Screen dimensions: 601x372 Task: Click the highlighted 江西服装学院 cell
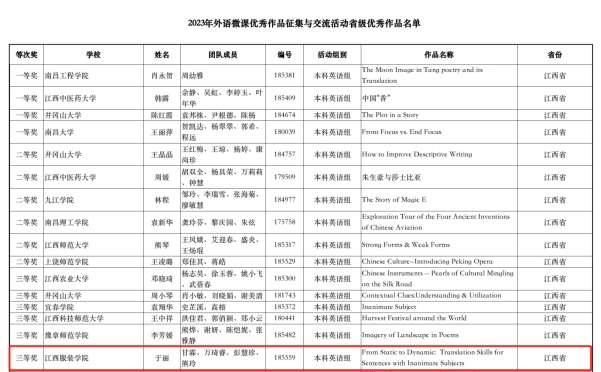pyautogui.click(x=93, y=358)
